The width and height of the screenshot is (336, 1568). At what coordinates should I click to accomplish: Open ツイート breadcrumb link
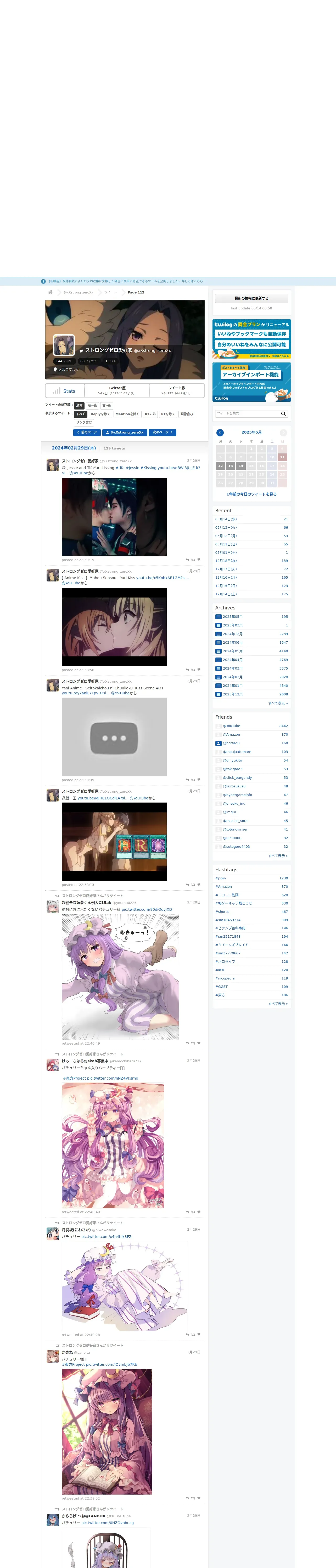110,292
